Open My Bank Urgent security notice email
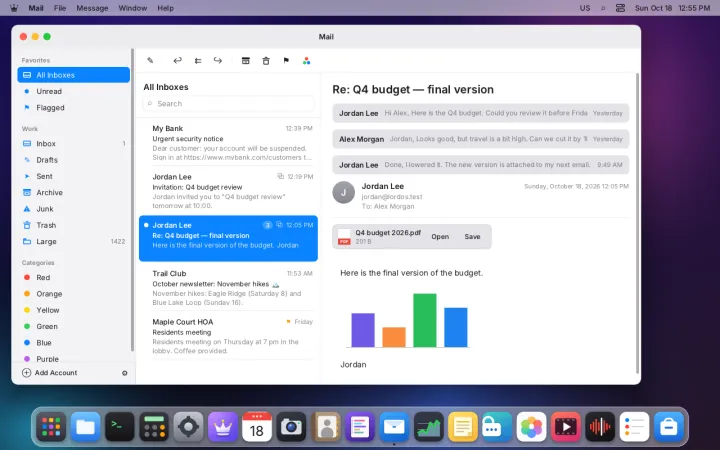Image resolution: width=720 pixels, height=450 pixels. pos(228,142)
